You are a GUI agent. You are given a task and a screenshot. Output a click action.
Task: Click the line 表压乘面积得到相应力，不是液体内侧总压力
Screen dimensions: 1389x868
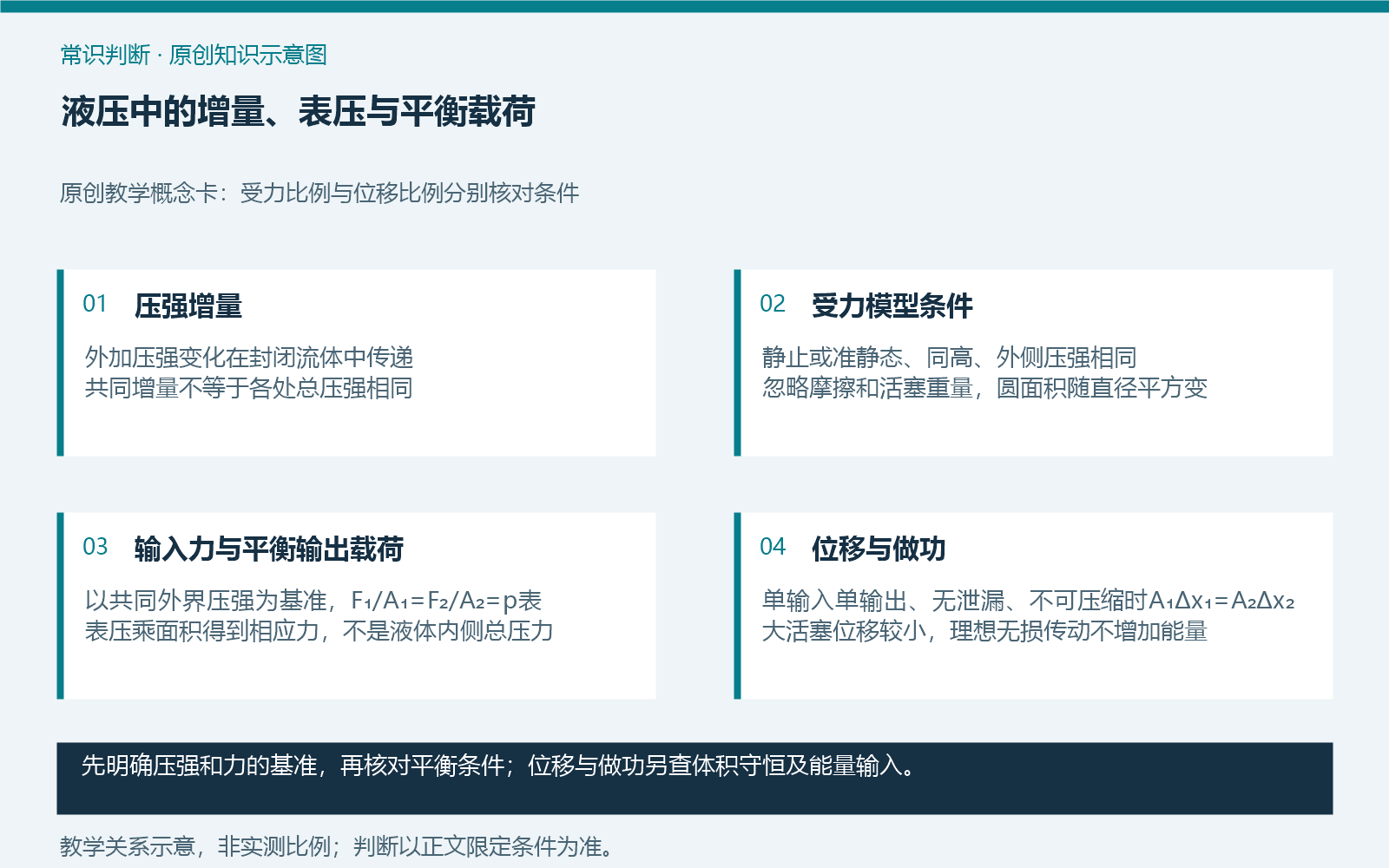pos(319,630)
